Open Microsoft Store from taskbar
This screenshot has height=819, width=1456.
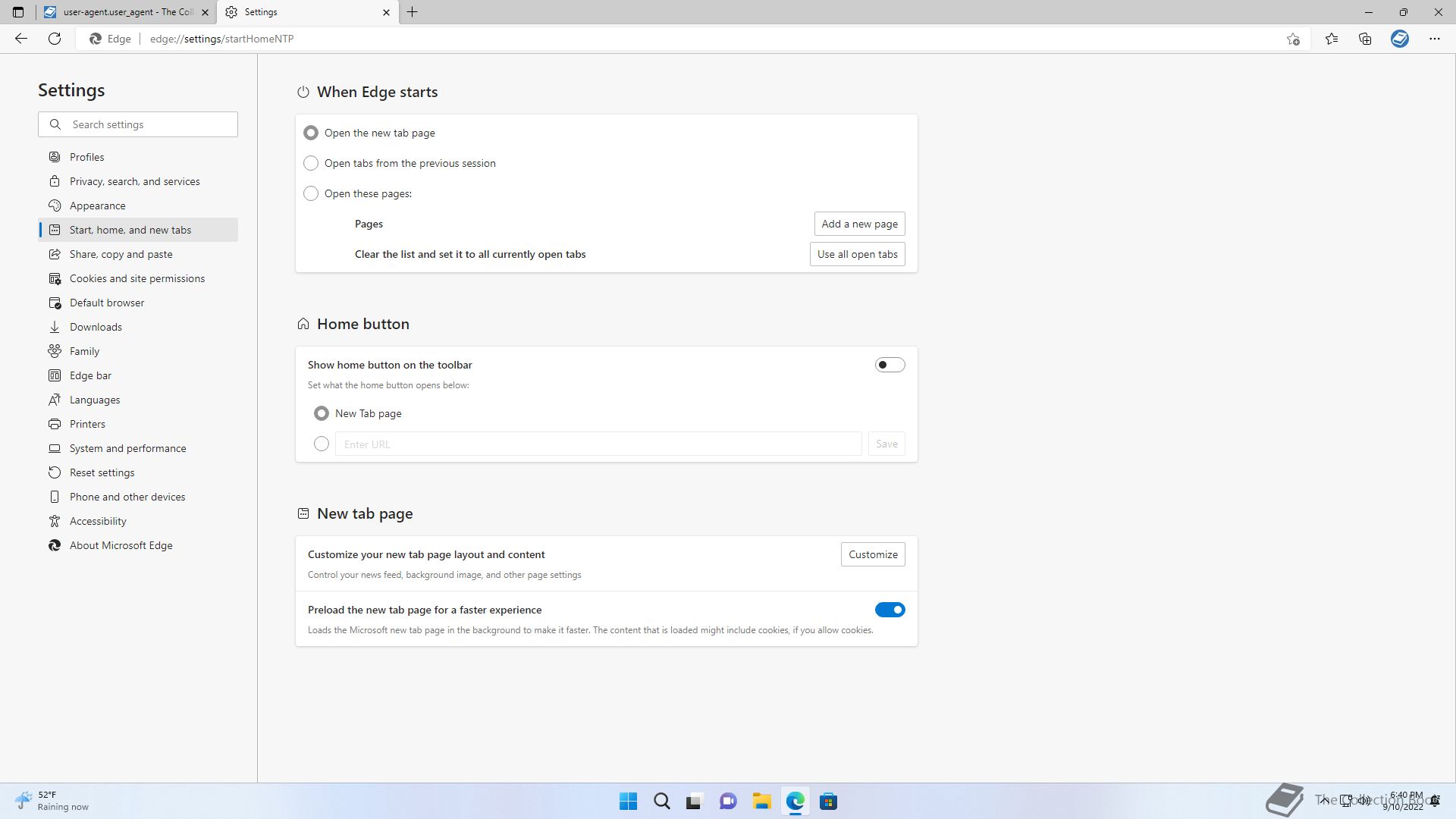click(x=828, y=802)
